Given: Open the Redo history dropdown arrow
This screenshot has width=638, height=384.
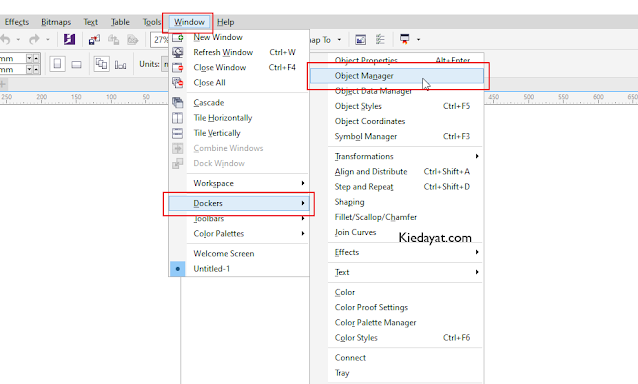Looking at the screenshot, I should coord(48,39).
